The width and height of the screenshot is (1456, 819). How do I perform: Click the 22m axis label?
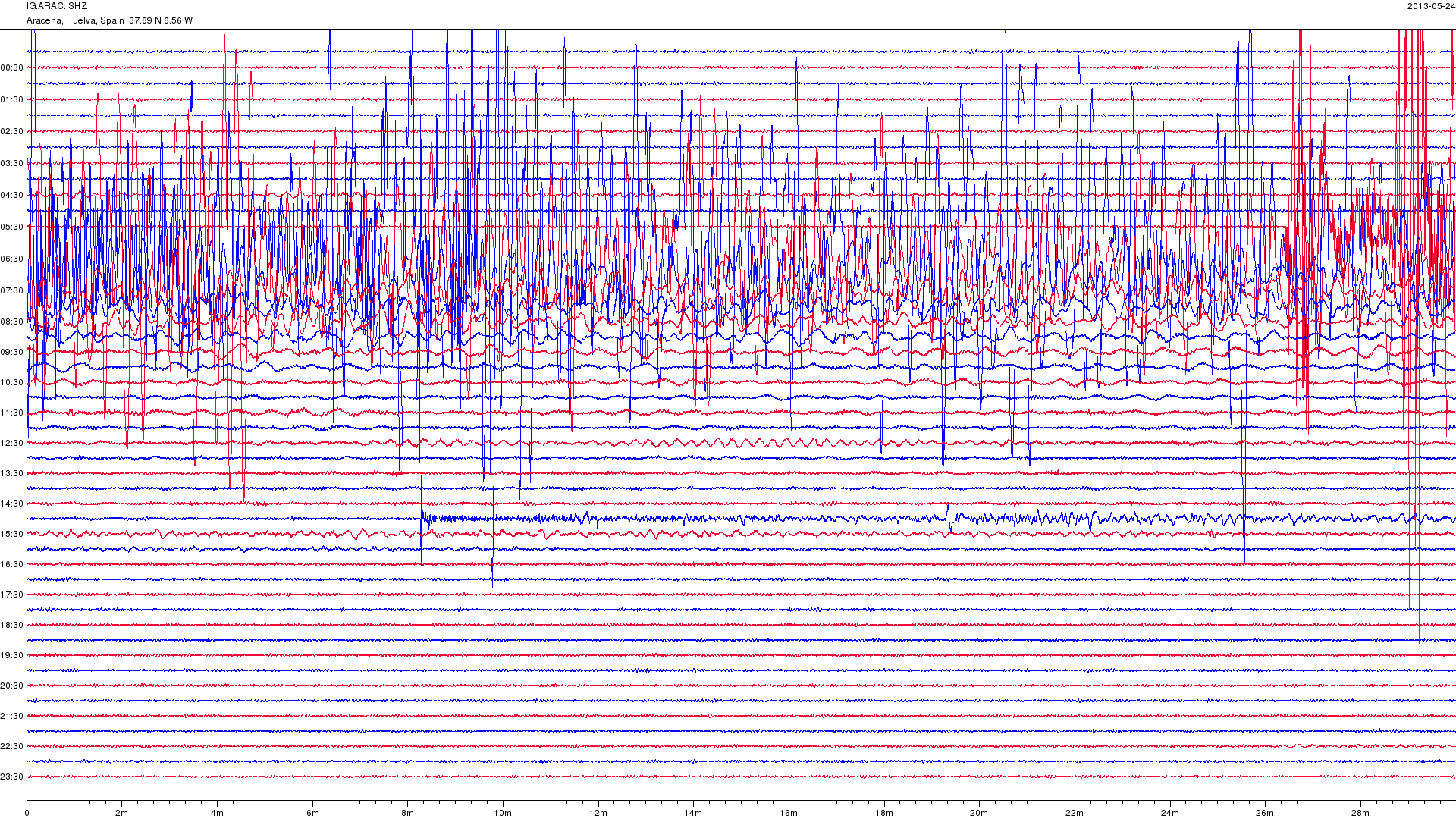tap(1075, 813)
